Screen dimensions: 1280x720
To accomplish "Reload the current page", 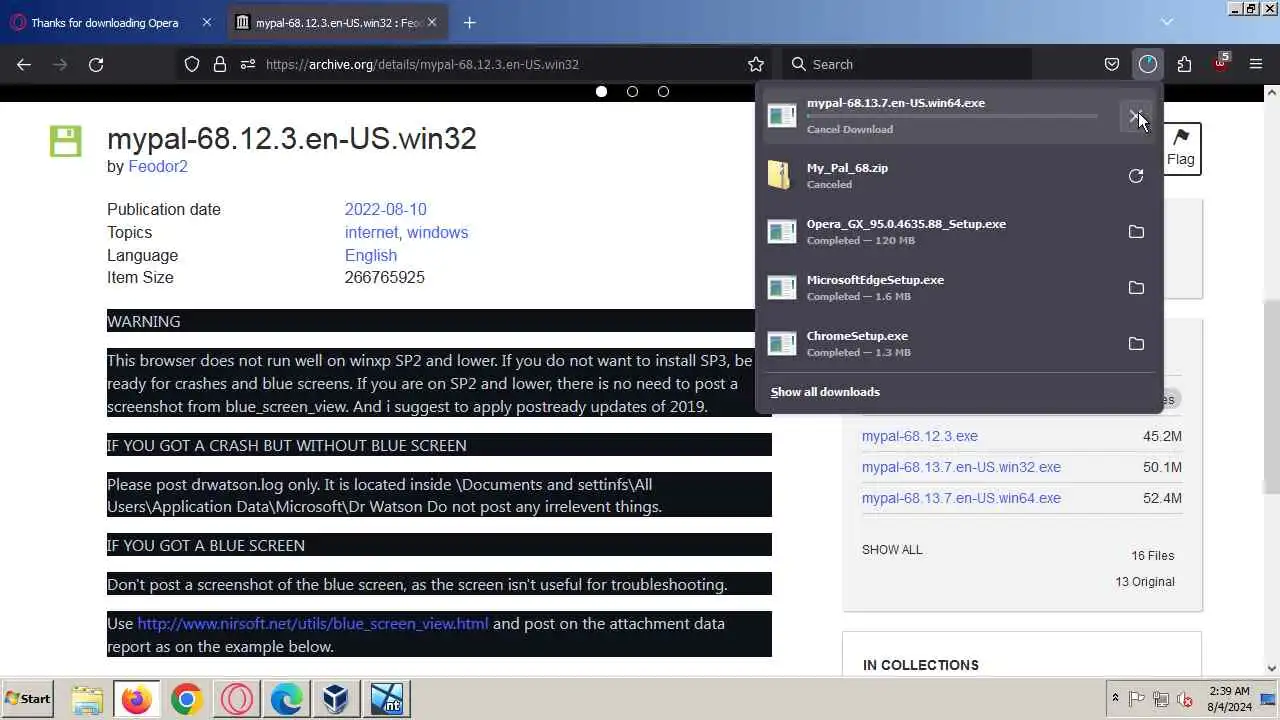I will coord(96,64).
